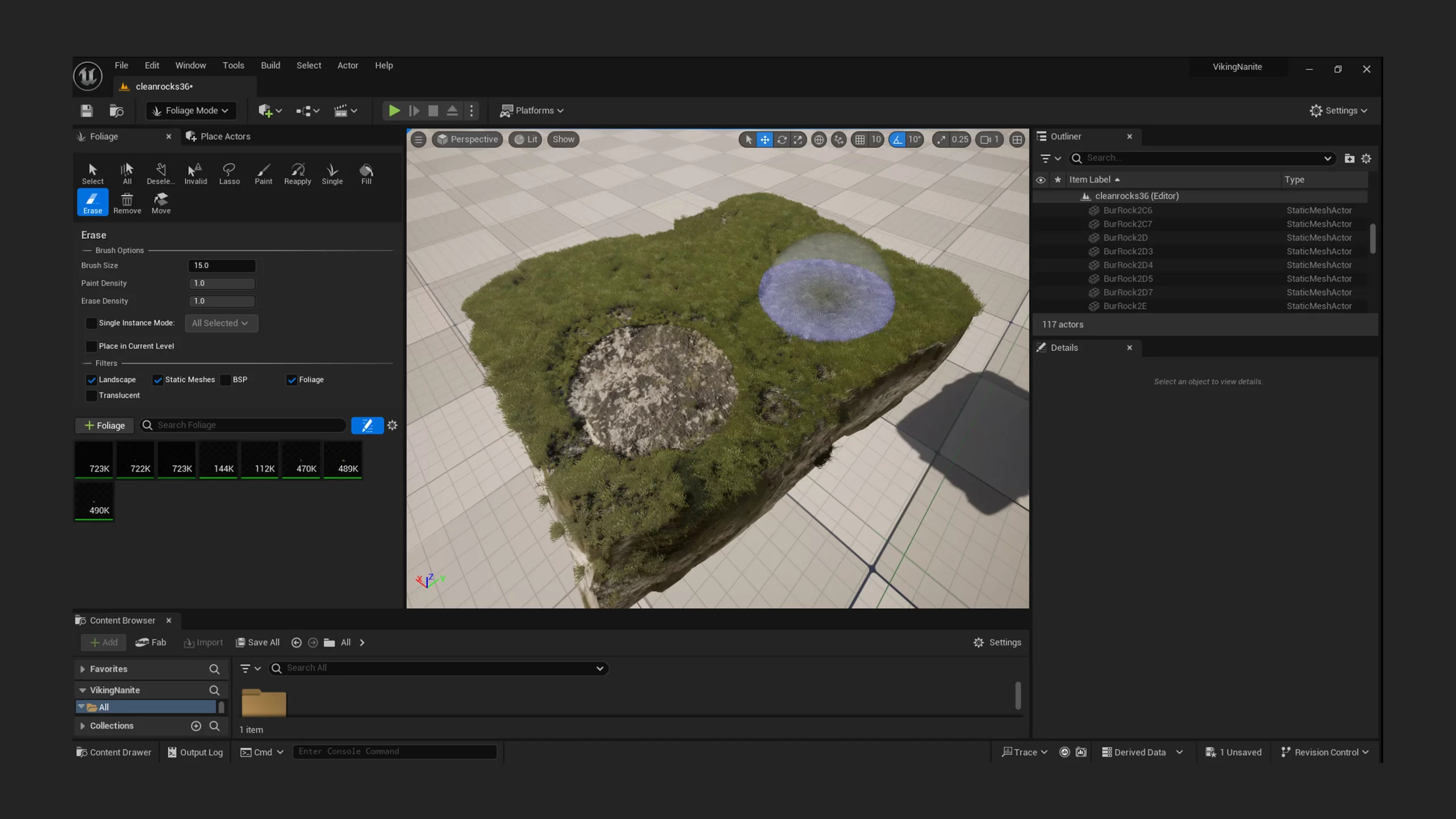Click the Select All foliage tool
1456x819 pixels.
[x=127, y=173]
